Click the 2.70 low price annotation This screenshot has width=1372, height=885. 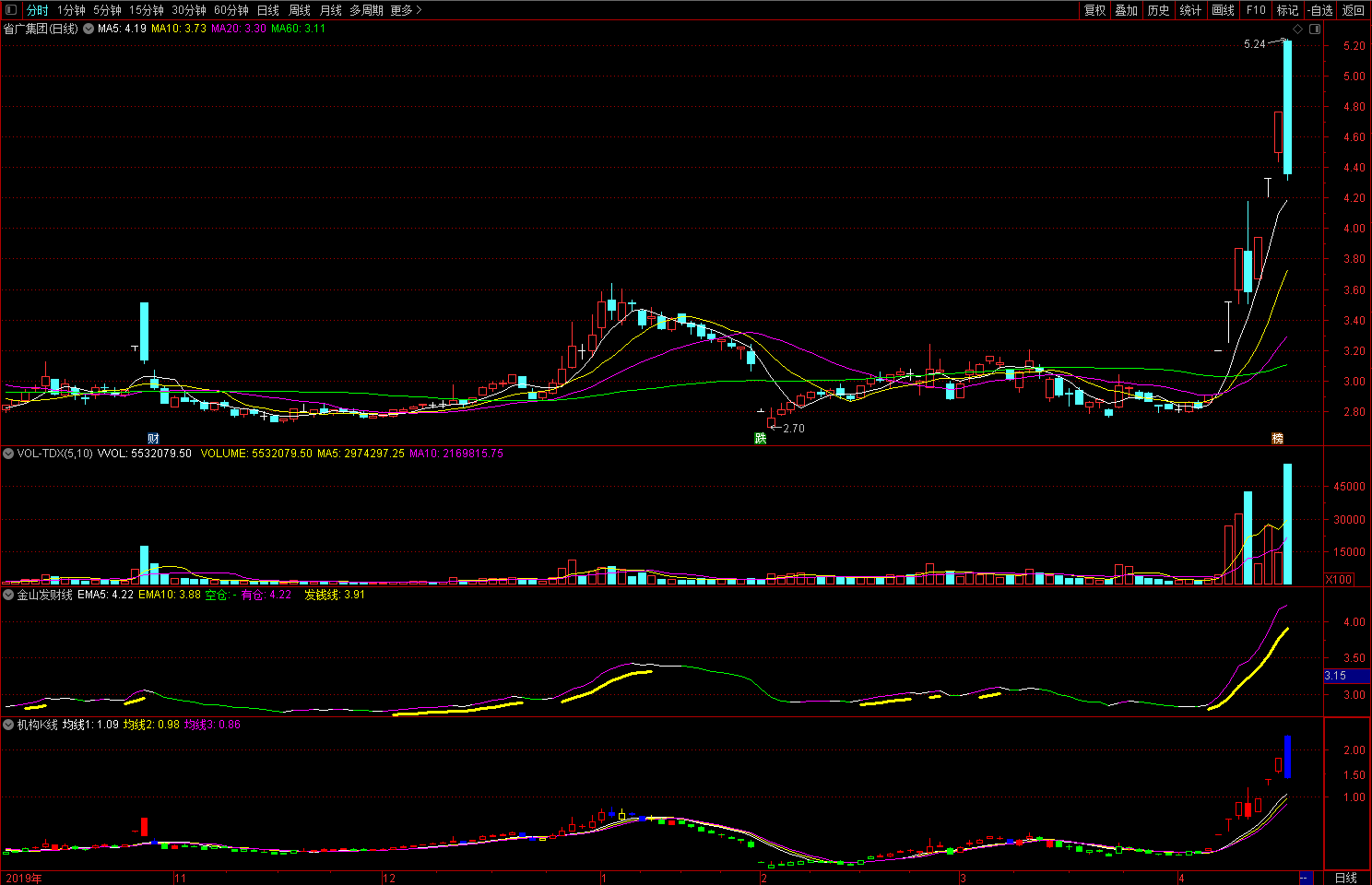click(x=794, y=429)
